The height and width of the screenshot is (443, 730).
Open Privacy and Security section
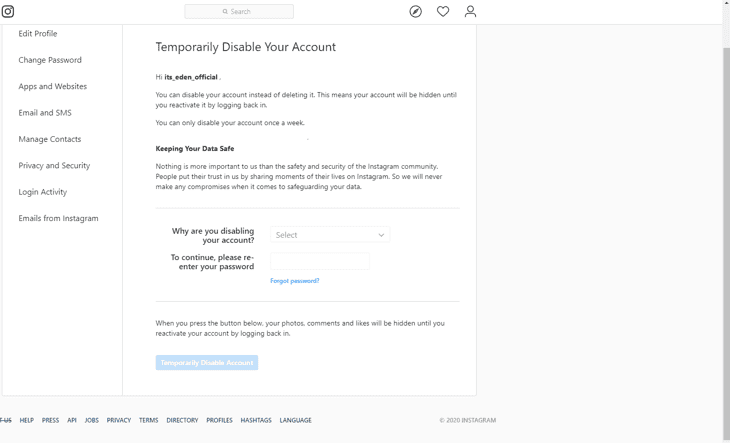point(54,166)
